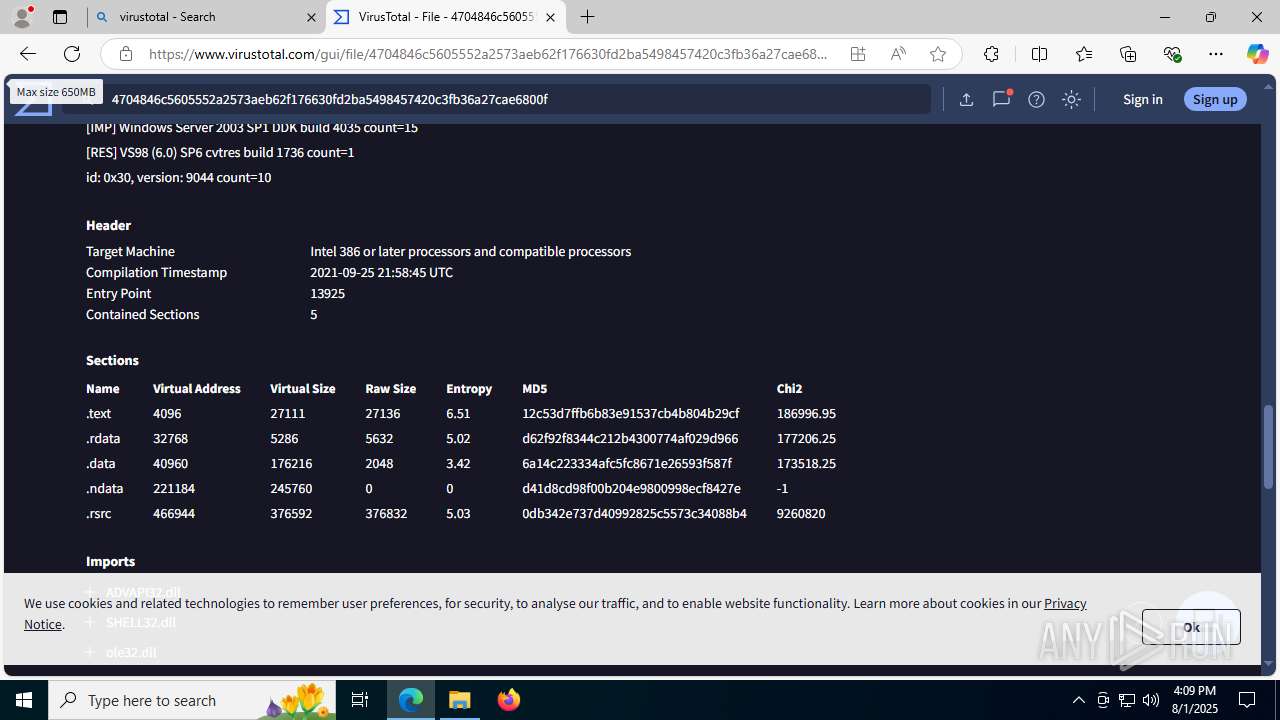Screen dimensions: 1280x720
Task: Open VirusTotal notifications icon
Action: pyautogui.click(x=1001, y=99)
